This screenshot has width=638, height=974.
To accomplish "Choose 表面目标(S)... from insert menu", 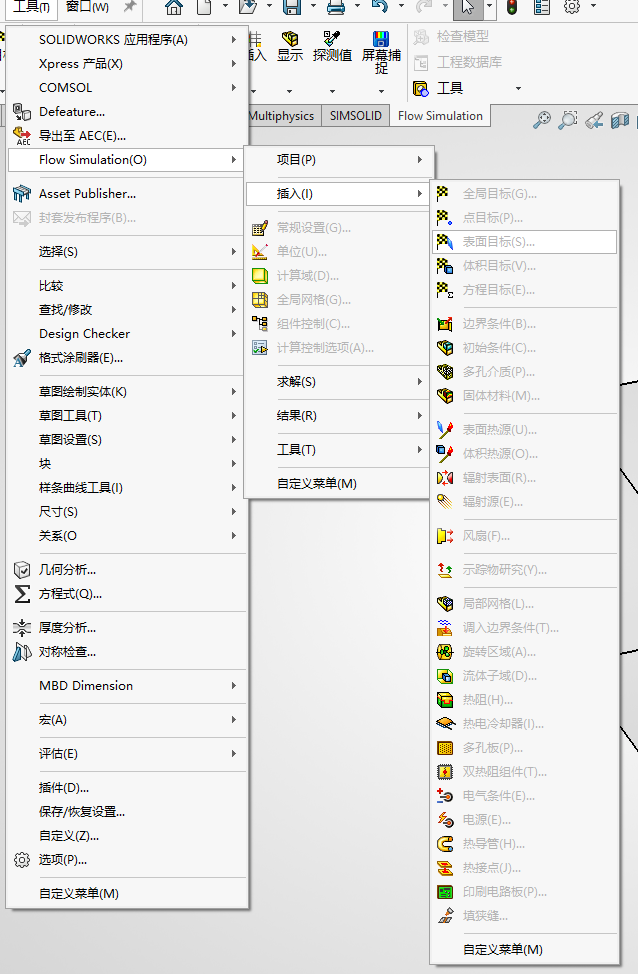I will pos(524,242).
